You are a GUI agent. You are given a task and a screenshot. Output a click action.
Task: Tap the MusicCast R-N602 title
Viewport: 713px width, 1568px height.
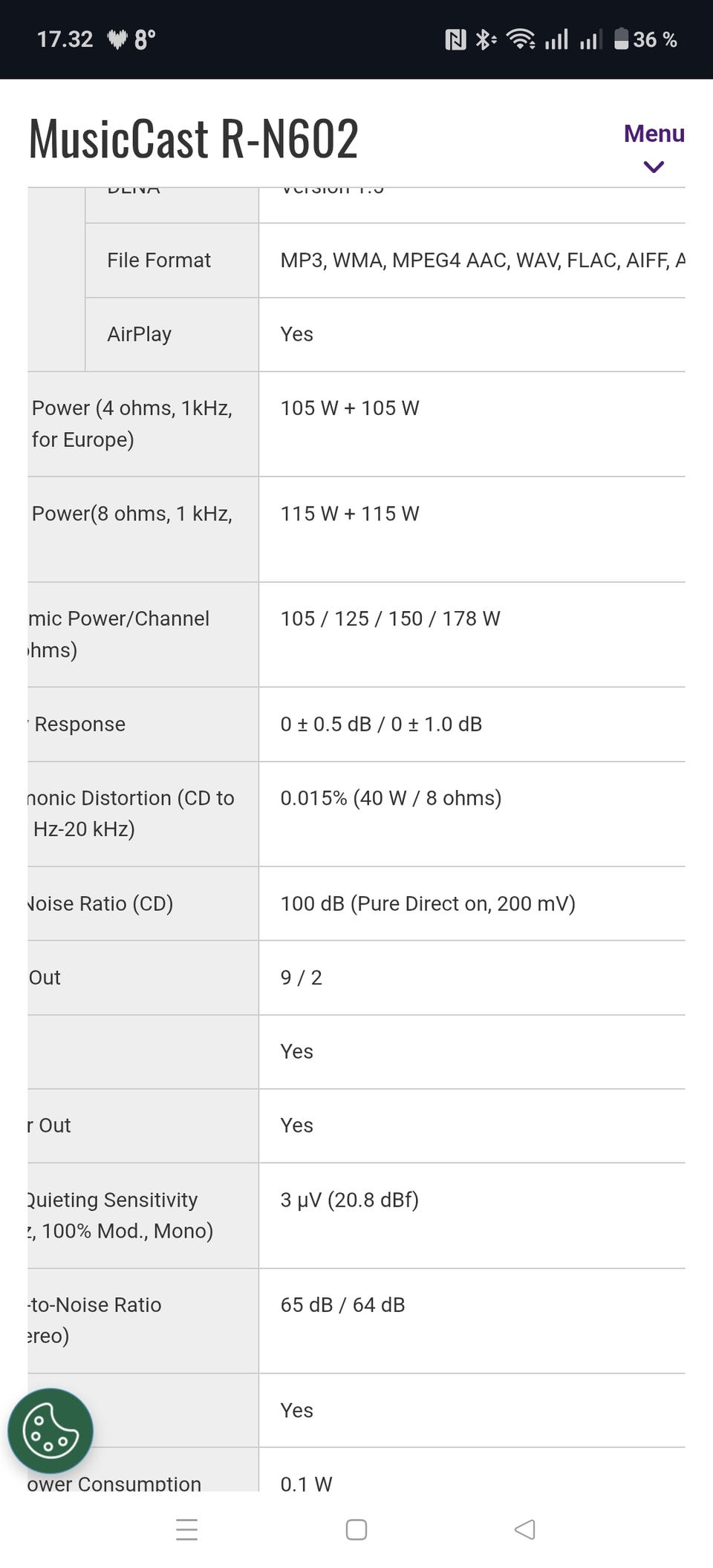tap(194, 139)
